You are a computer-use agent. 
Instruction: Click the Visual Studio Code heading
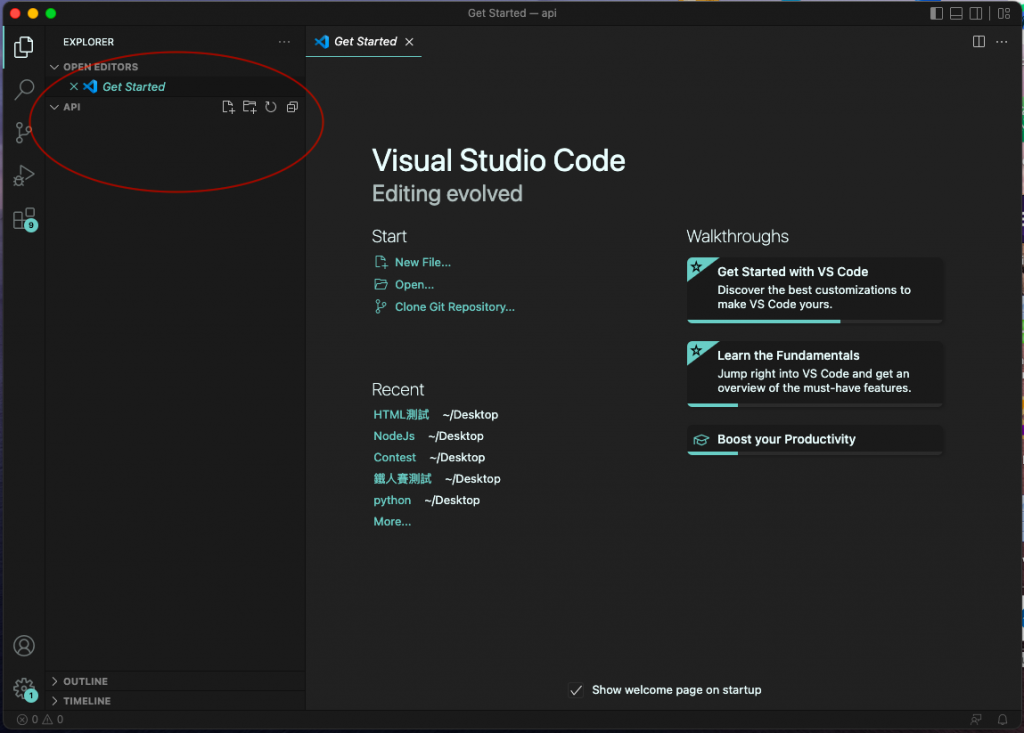pos(498,161)
